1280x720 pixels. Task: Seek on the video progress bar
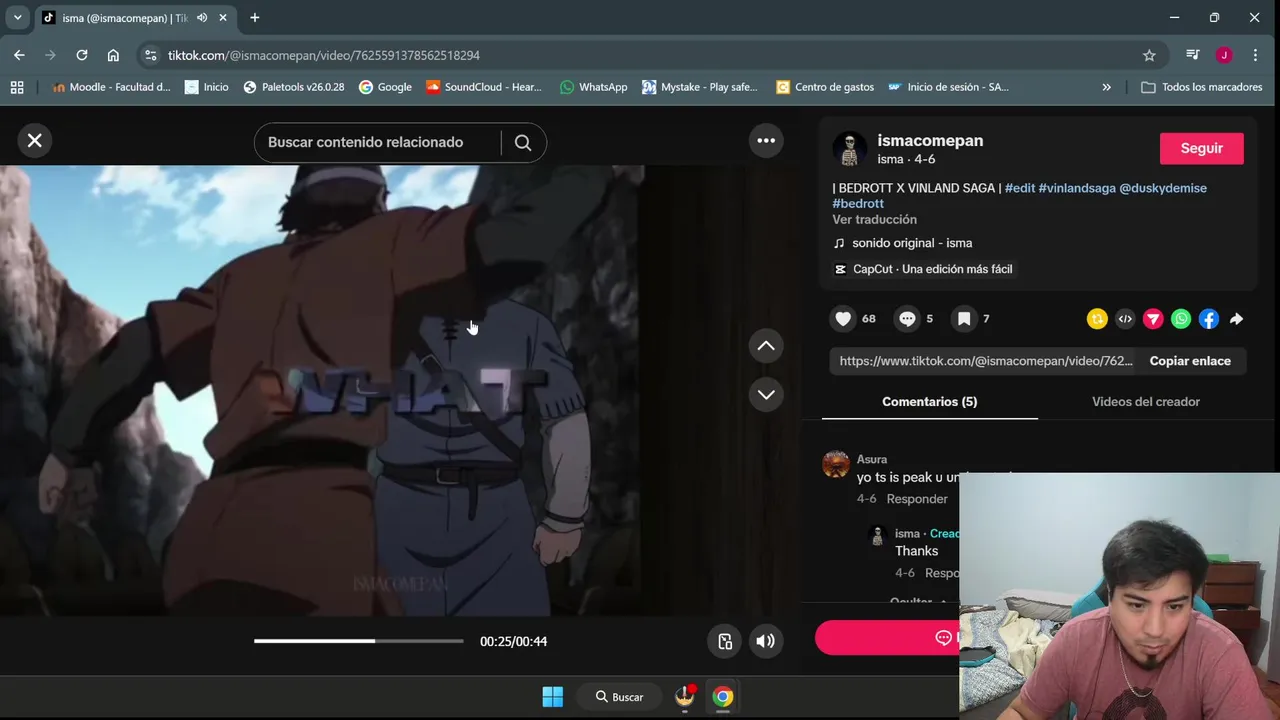click(359, 641)
